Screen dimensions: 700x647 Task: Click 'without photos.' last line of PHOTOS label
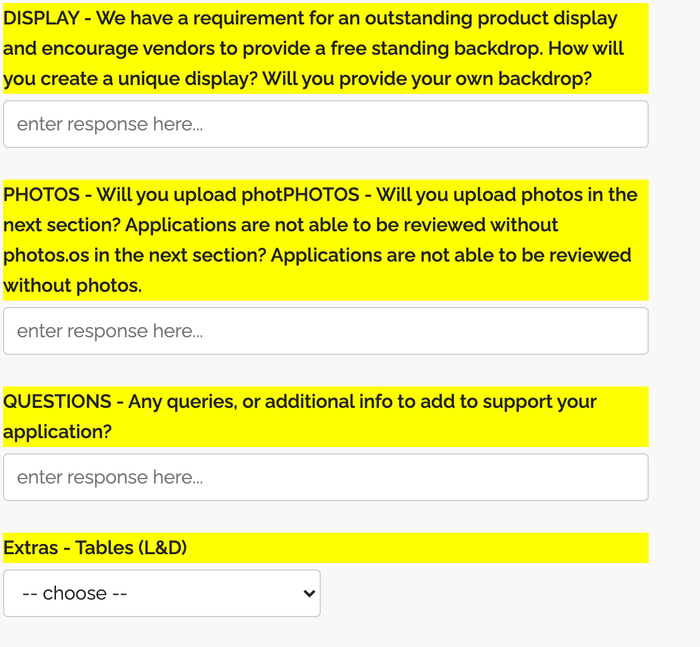pyautogui.click(x=72, y=285)
